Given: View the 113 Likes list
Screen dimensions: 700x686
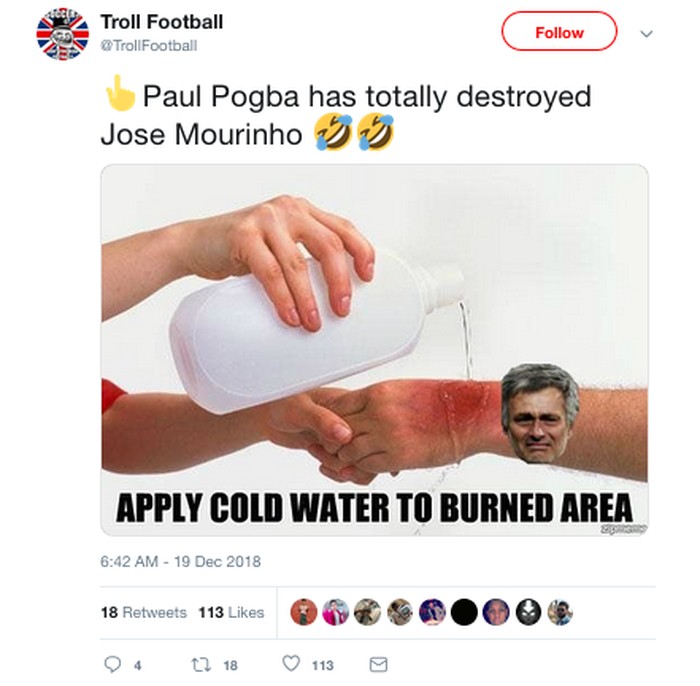Looking at the screenshot, I should tap(231, 612).
